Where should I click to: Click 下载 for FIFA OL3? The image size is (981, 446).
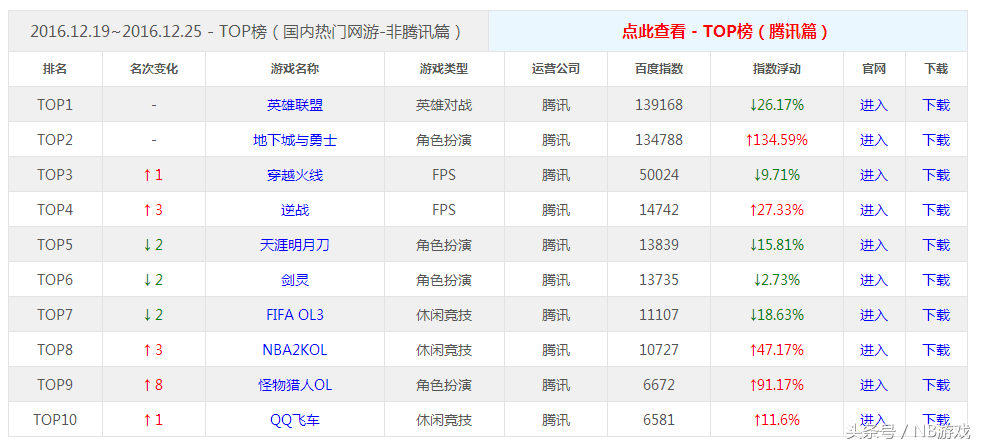click(936, 315)
